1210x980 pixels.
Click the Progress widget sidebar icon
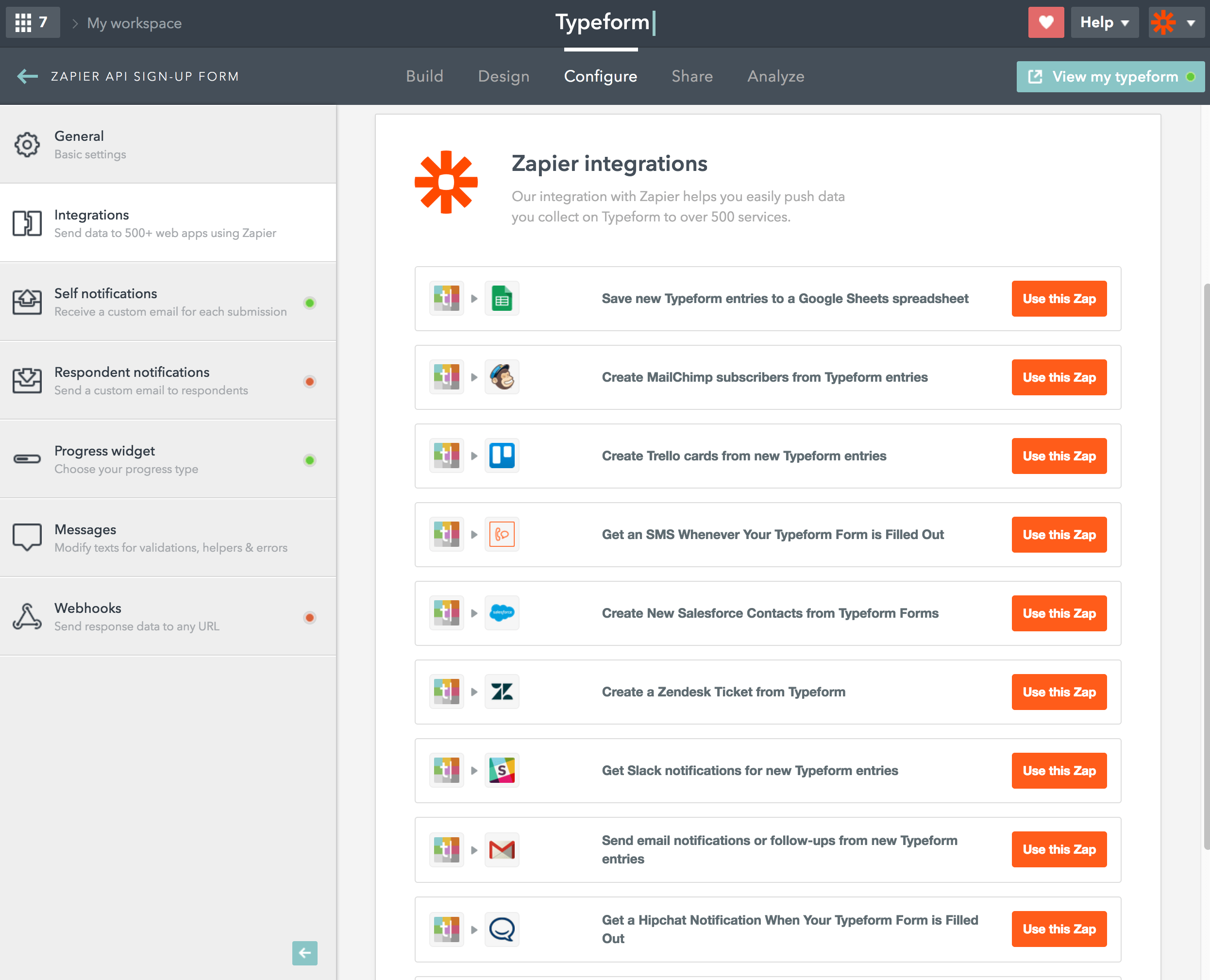tap(27, 459)
